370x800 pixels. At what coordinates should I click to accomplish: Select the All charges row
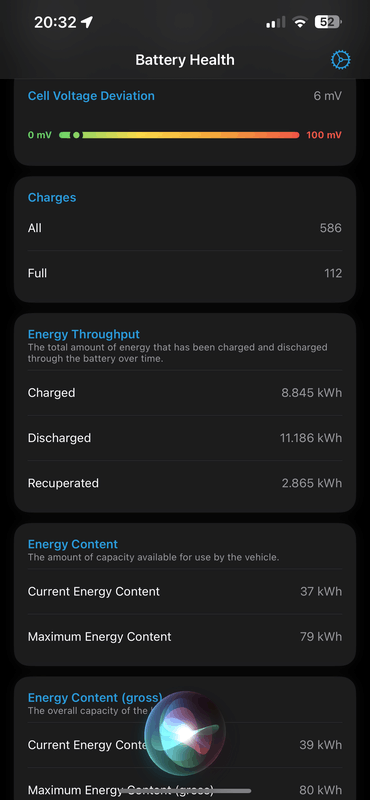[185, 228]
